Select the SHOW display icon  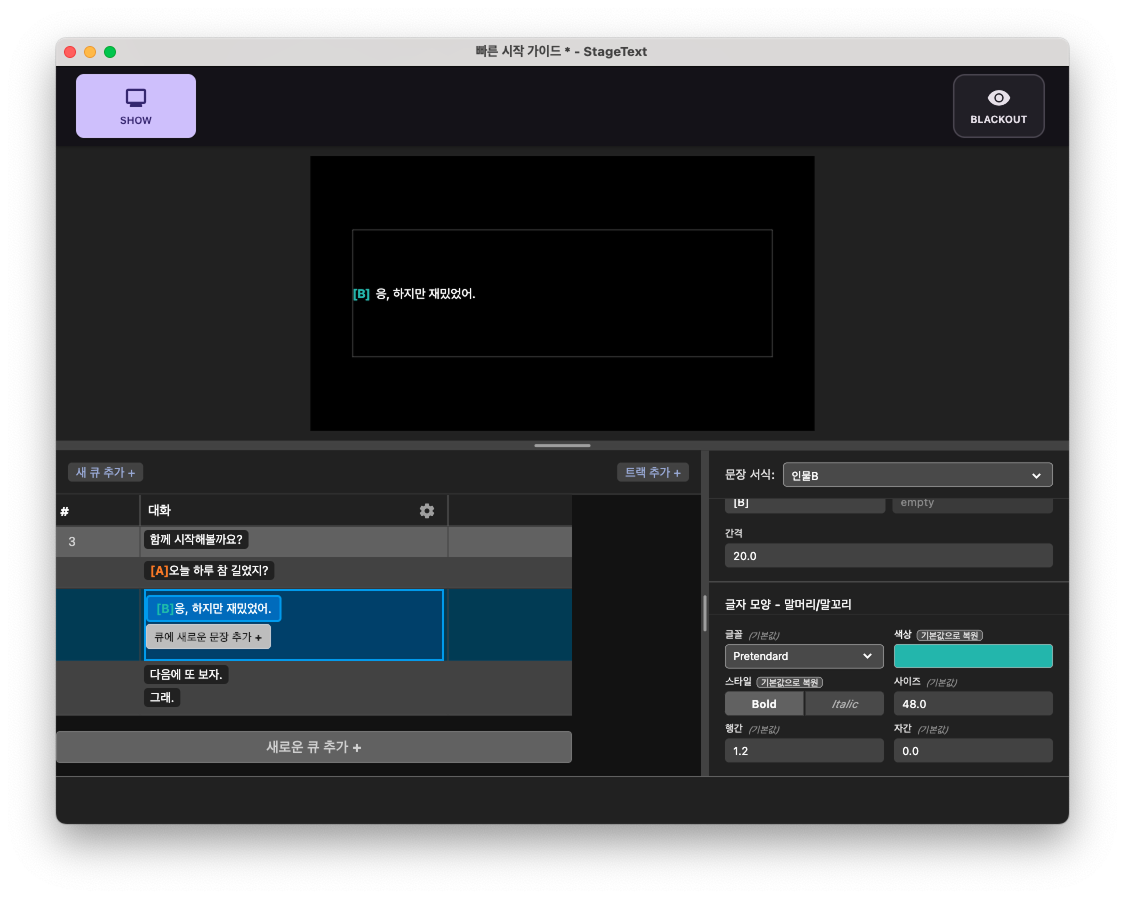pyautogui.click(x=135, y=97)
